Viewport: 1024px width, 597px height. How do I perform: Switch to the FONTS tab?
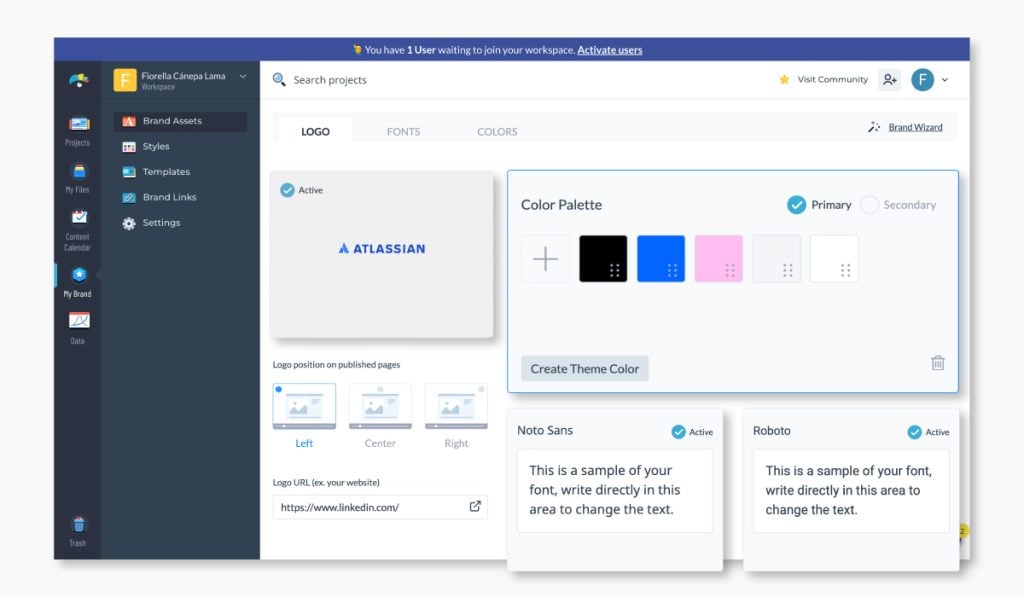coord(403,131)
